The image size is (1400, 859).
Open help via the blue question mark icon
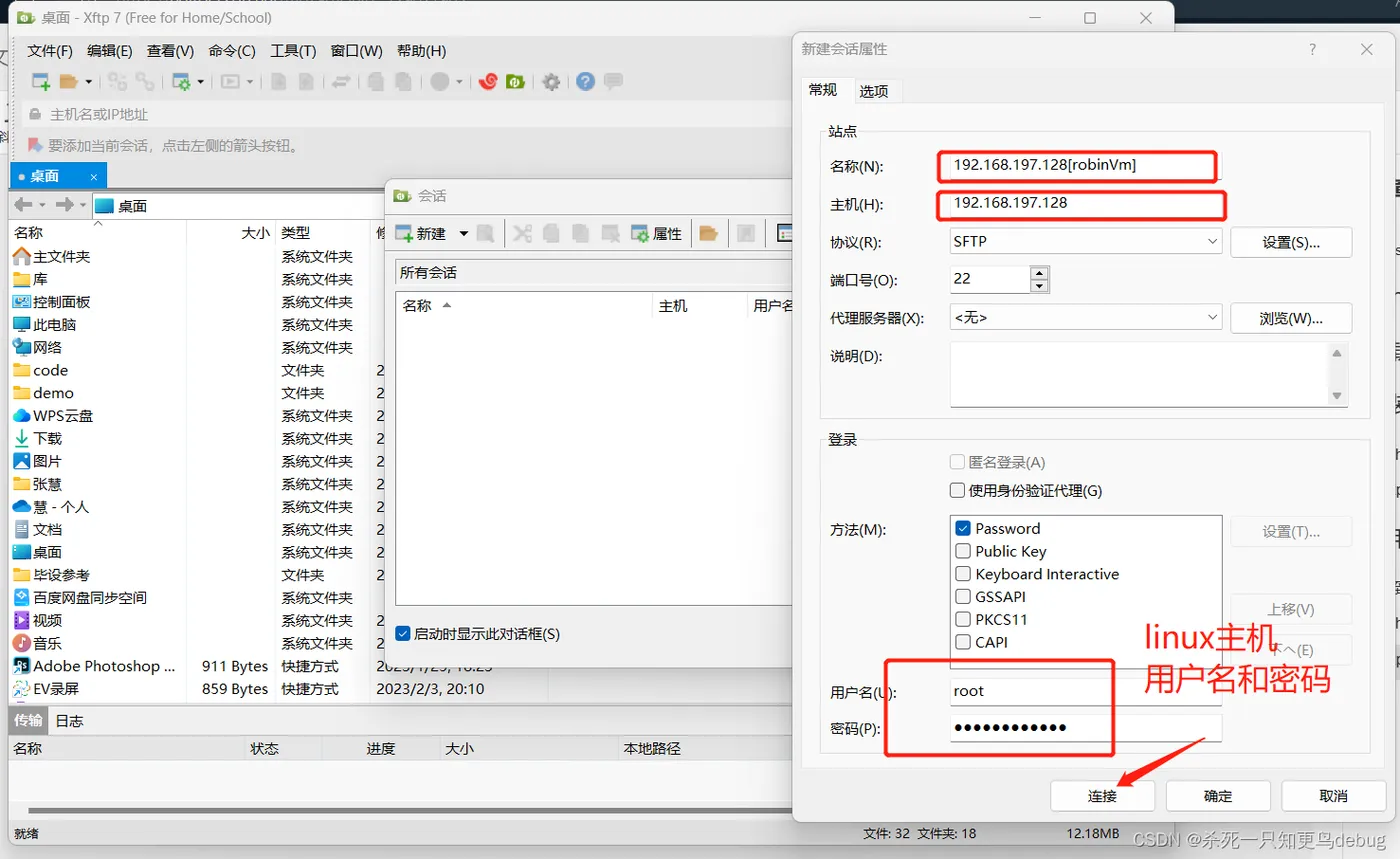586,82
